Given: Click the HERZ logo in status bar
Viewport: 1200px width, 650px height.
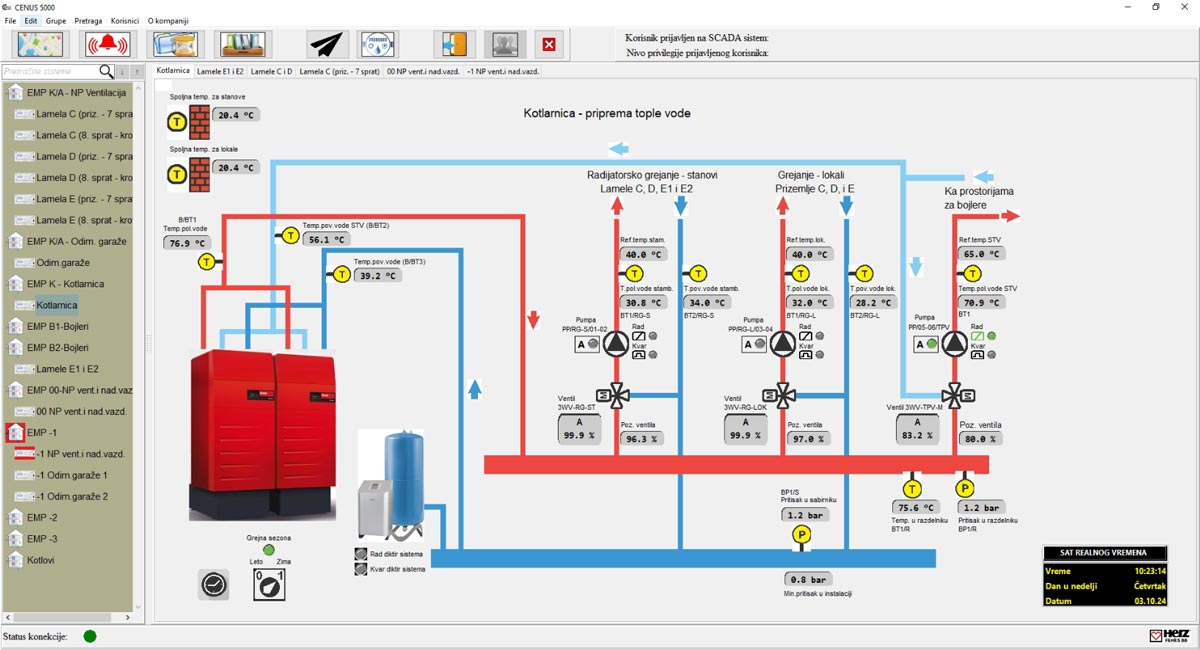Looking at the screenshot, I should pos(1171,635).
